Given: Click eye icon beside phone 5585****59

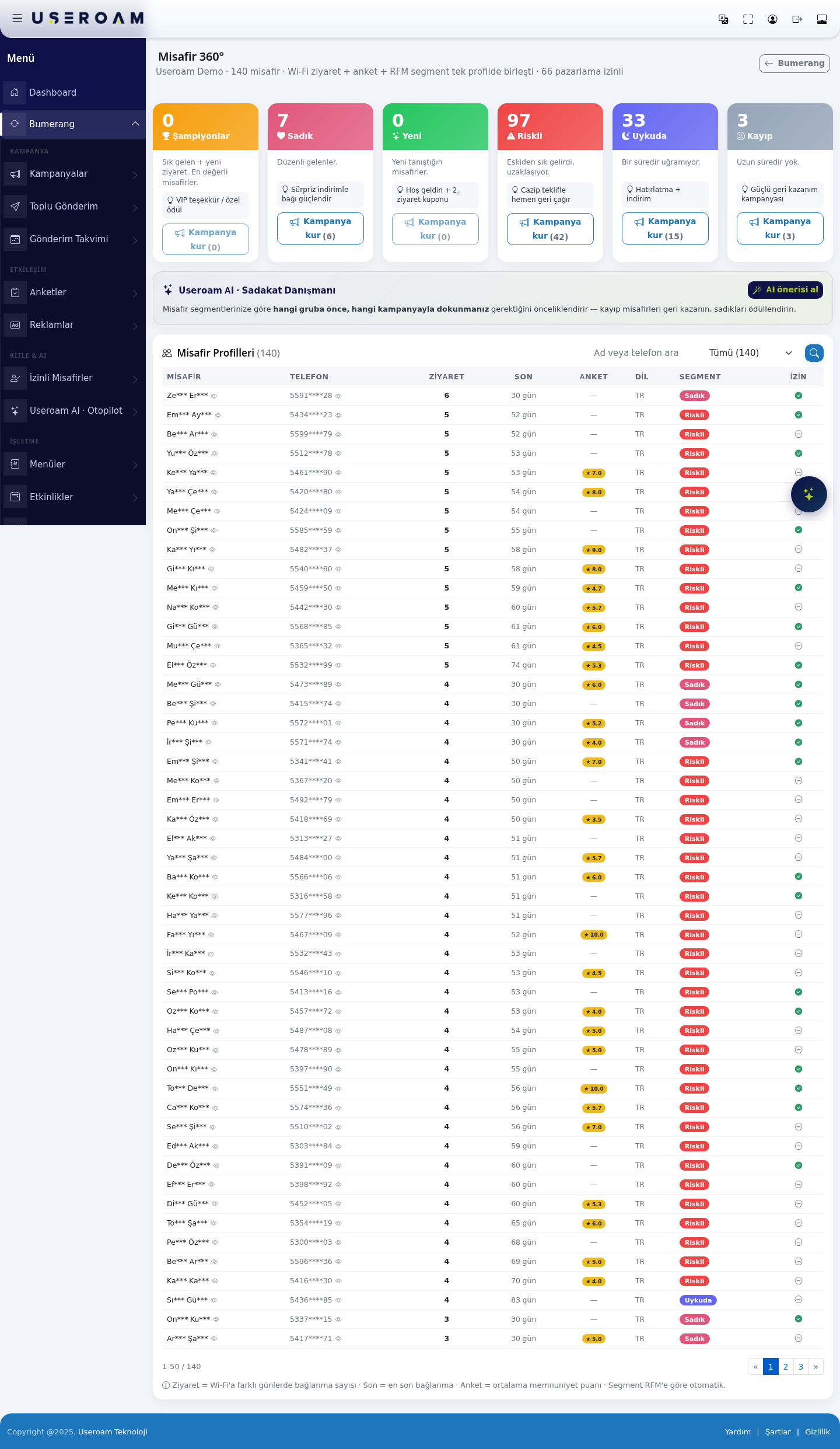Looking at the screenshot, I should tap(338, 531).
